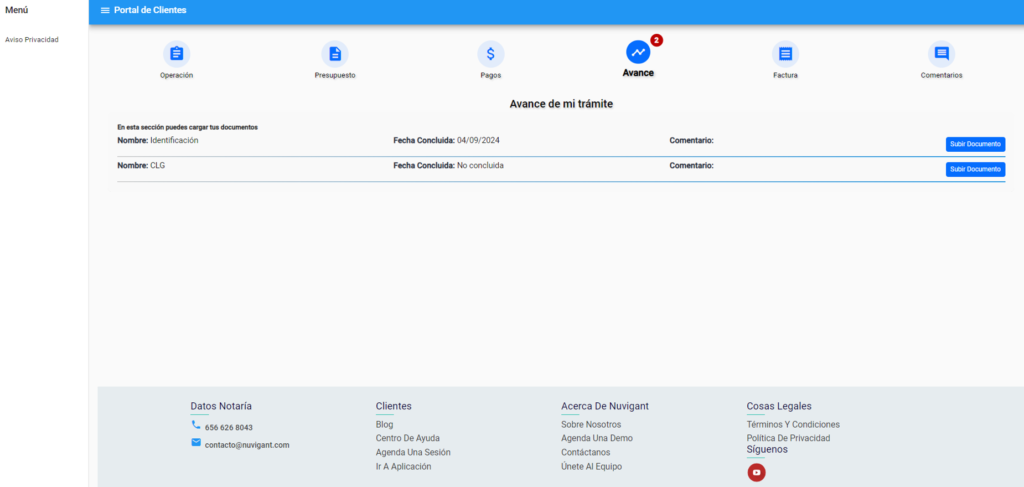Click the Cosas Legales footer heading
This screenshot has width=1024, height=487.
pos(779,406)
